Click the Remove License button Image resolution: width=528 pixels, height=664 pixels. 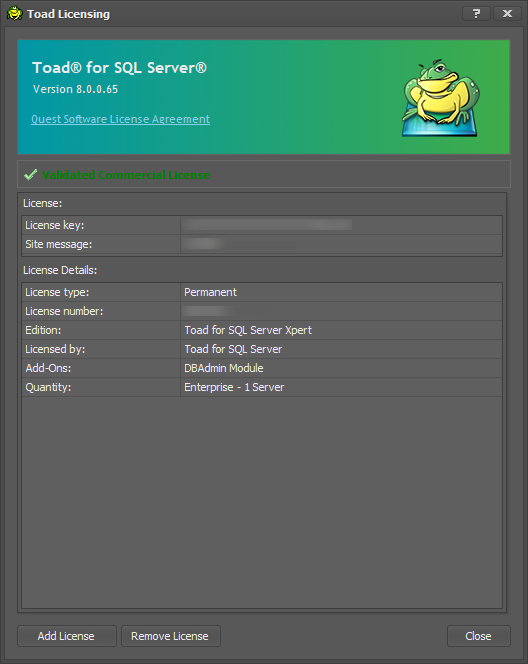point(171,636)
